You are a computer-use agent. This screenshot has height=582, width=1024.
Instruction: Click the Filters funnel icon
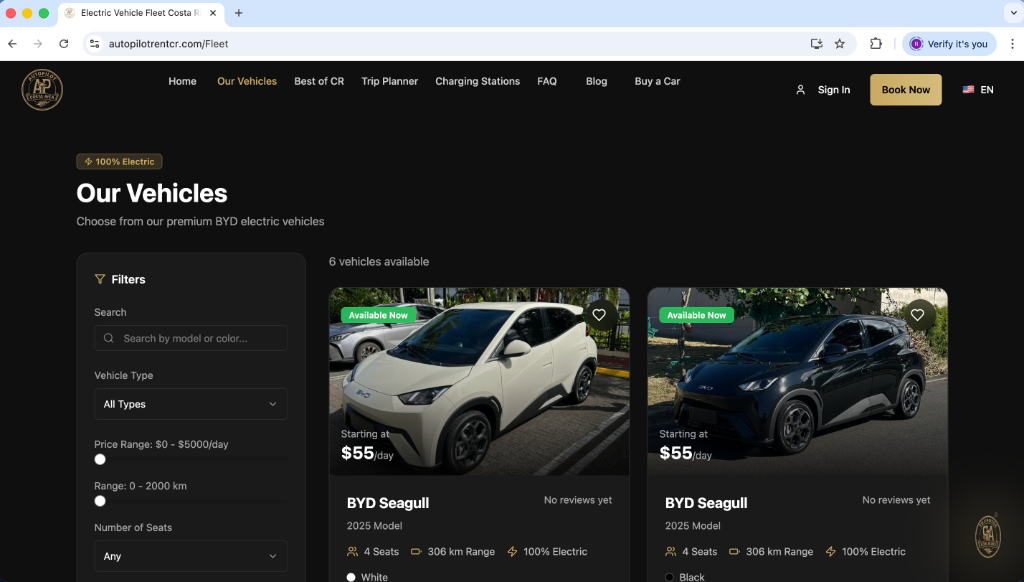point(100,280)
